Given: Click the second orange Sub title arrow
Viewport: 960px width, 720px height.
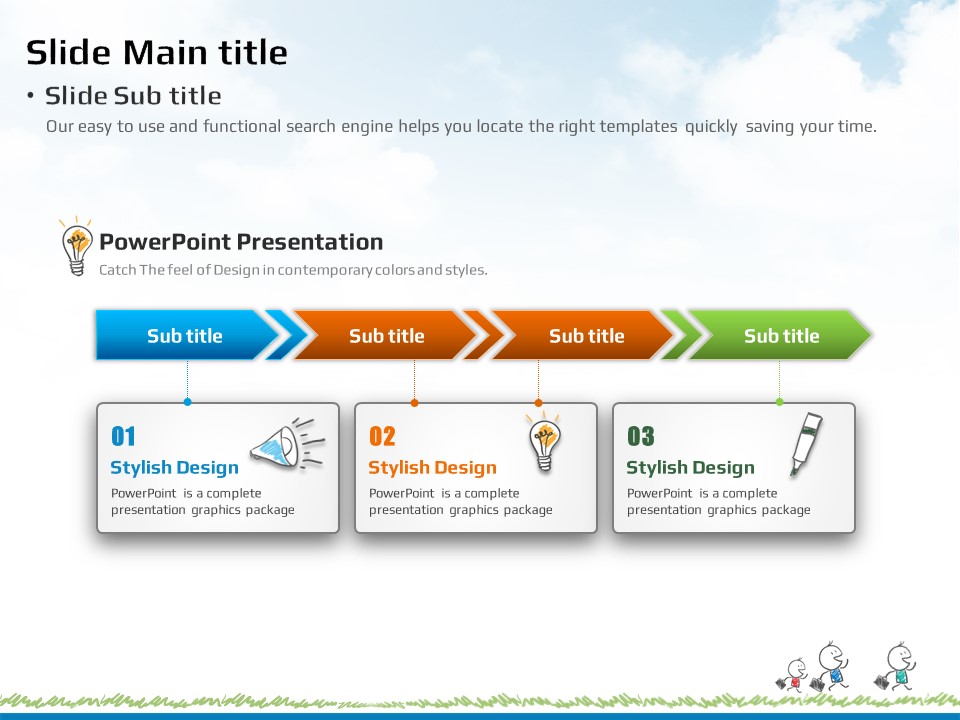Looking at the screenshot, I should pos(586,336).
